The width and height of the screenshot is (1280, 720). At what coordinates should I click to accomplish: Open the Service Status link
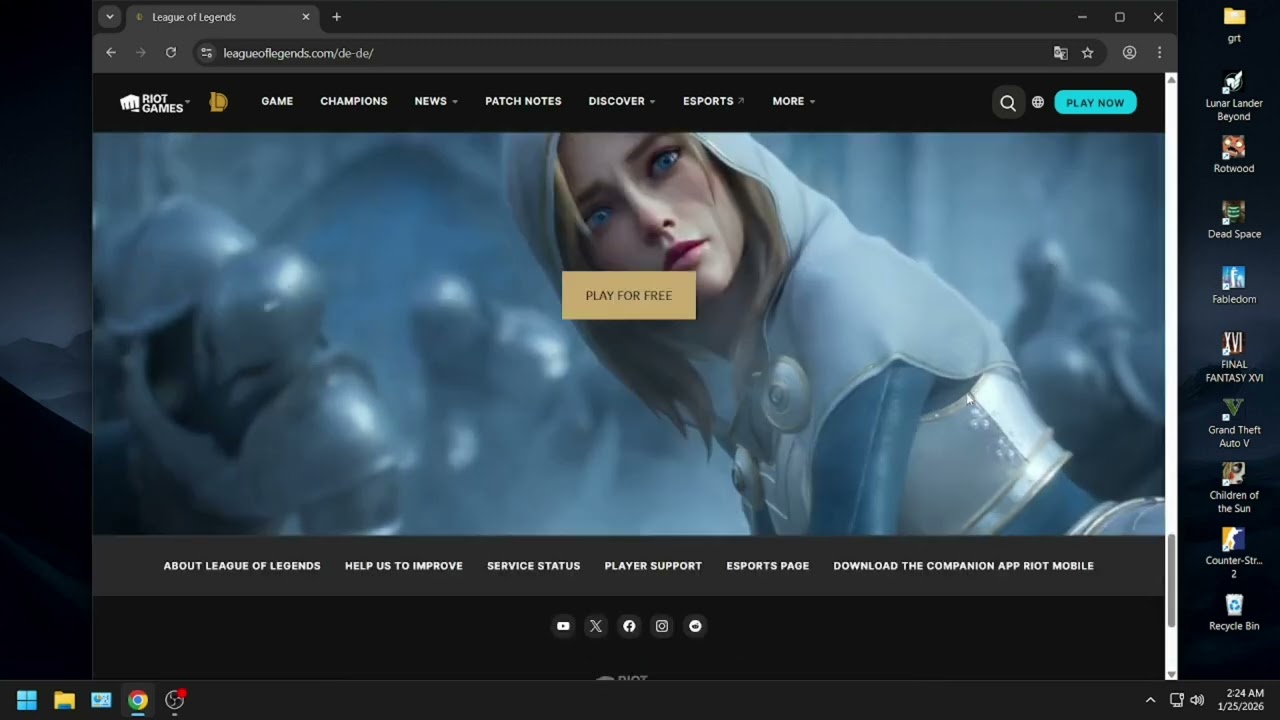click(x=533, y=566)
